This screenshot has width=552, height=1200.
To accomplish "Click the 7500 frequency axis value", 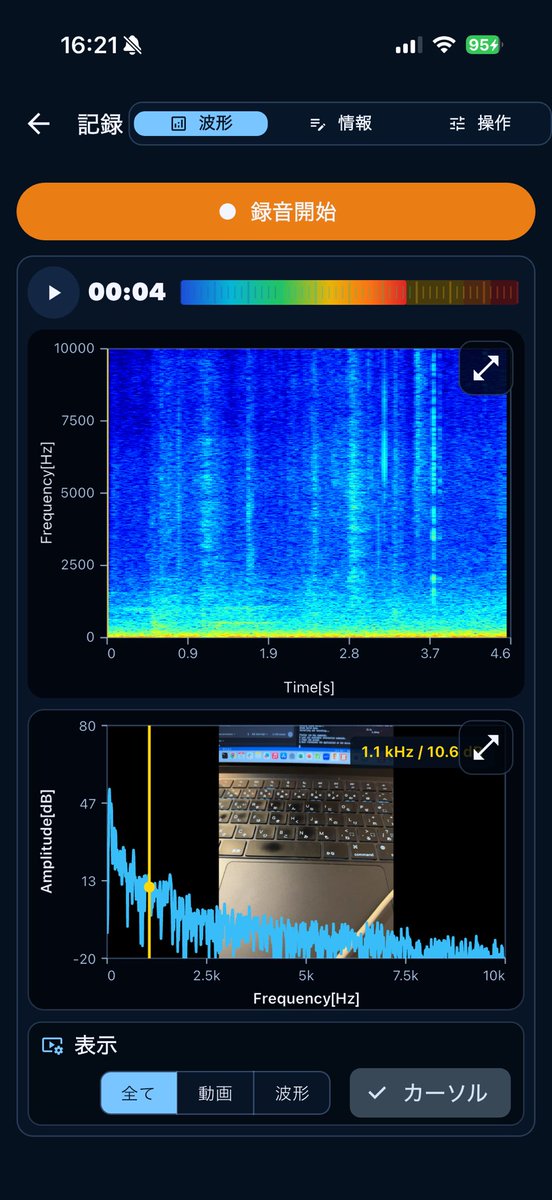I will [x=79, y=421].
